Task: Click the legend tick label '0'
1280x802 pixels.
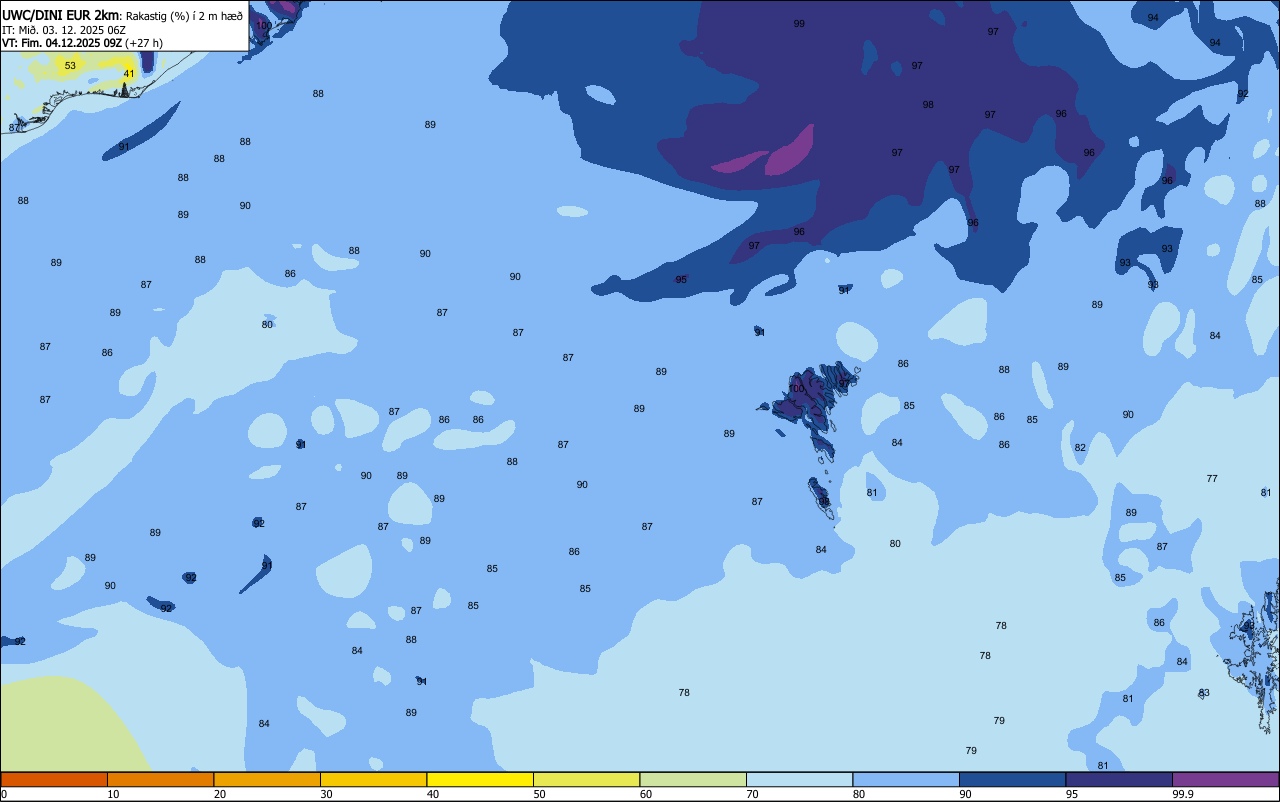Action: [4, 794]
